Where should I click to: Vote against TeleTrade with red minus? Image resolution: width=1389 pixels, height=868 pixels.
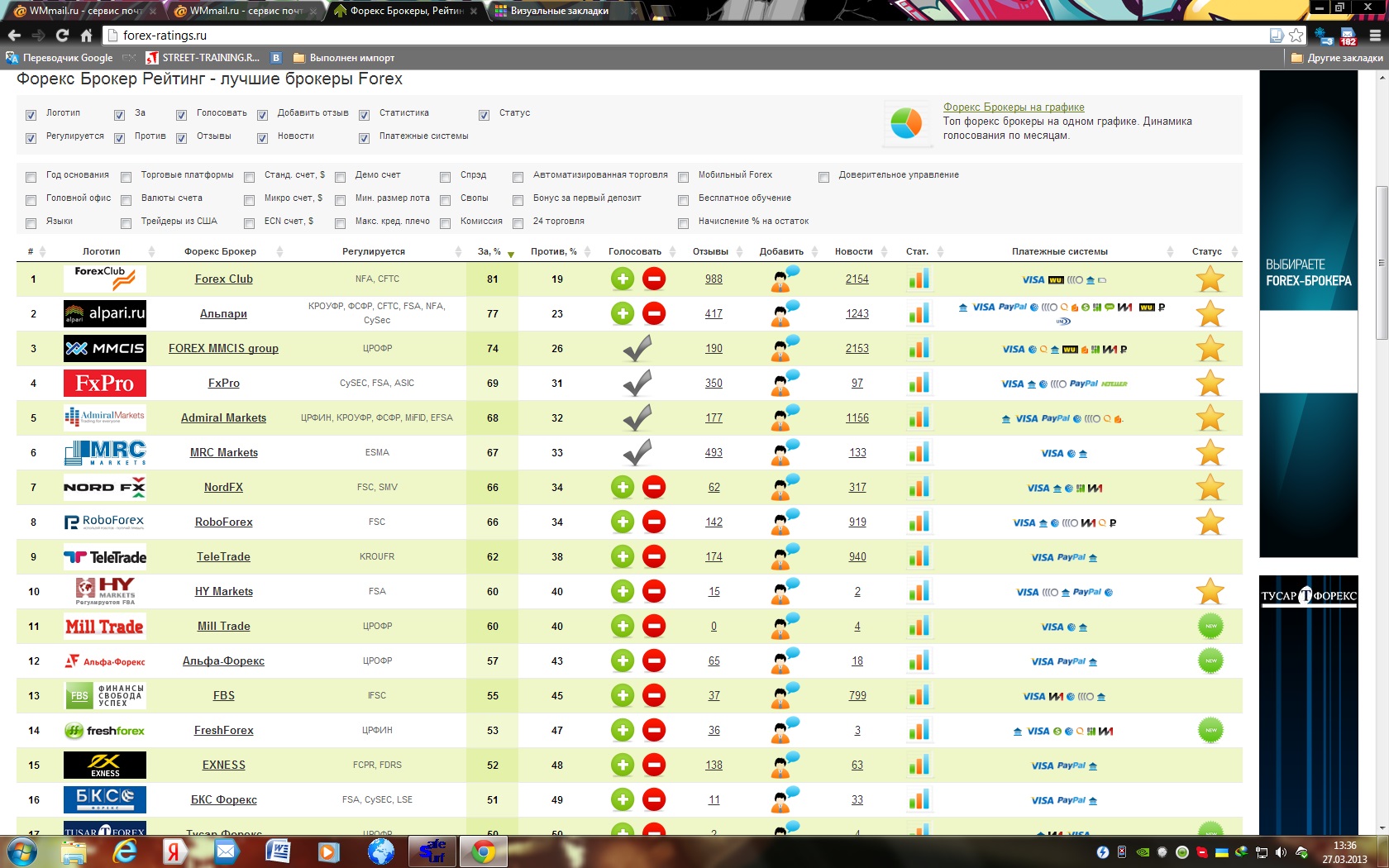click(654, 556)
